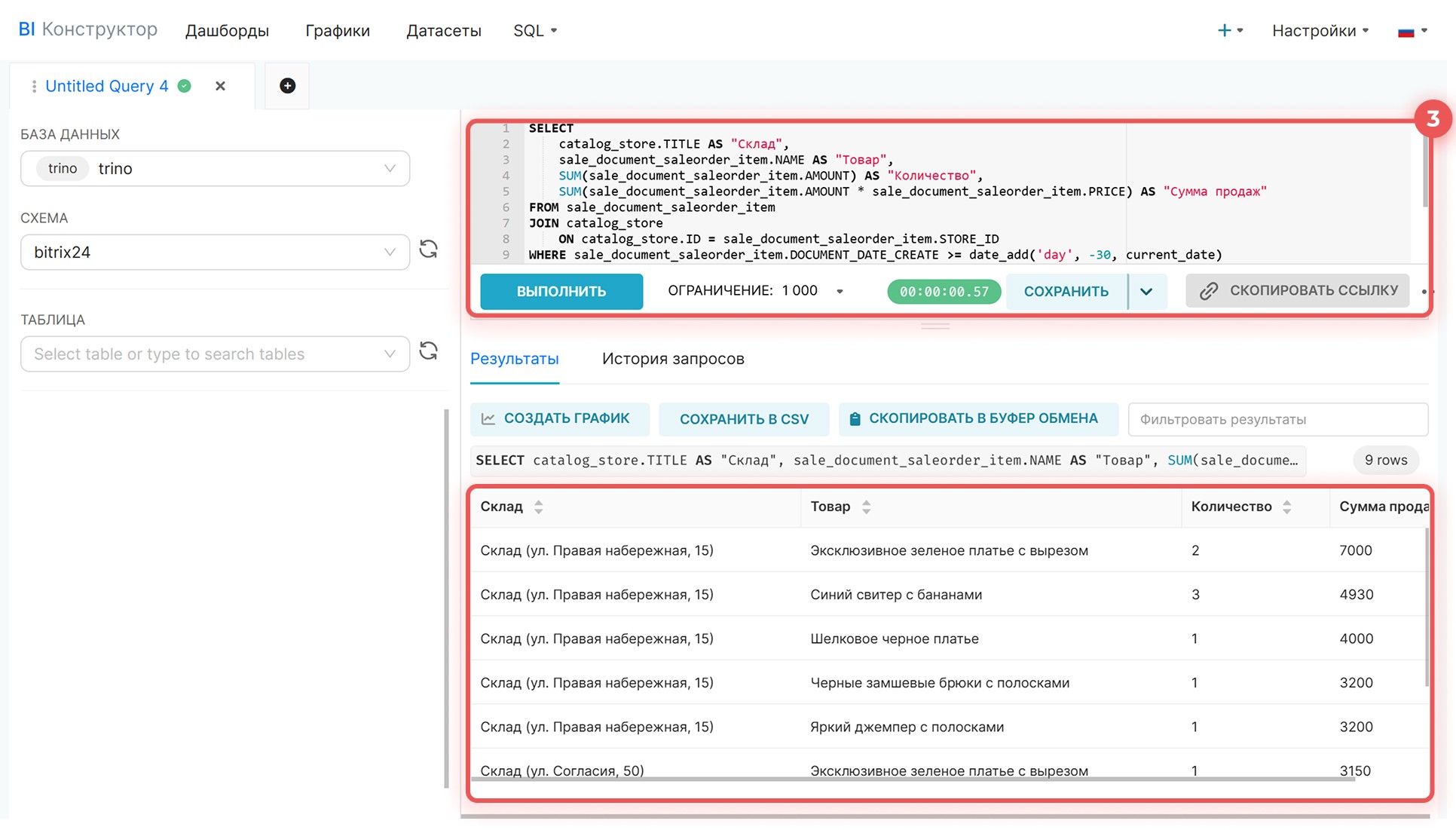The height and width of the screenshot is (830, 1456).
Task: Open the SQL menu
Action: [x=534, y=31]
